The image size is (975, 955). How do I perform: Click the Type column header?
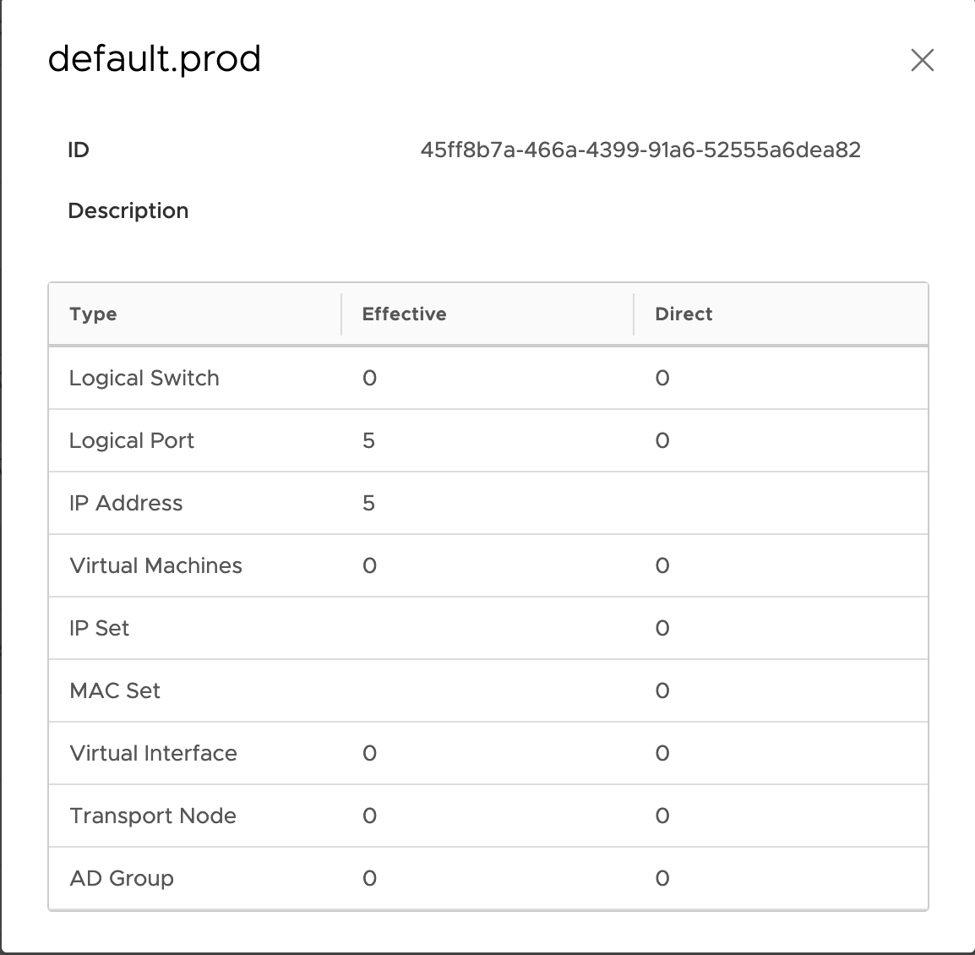93,314
